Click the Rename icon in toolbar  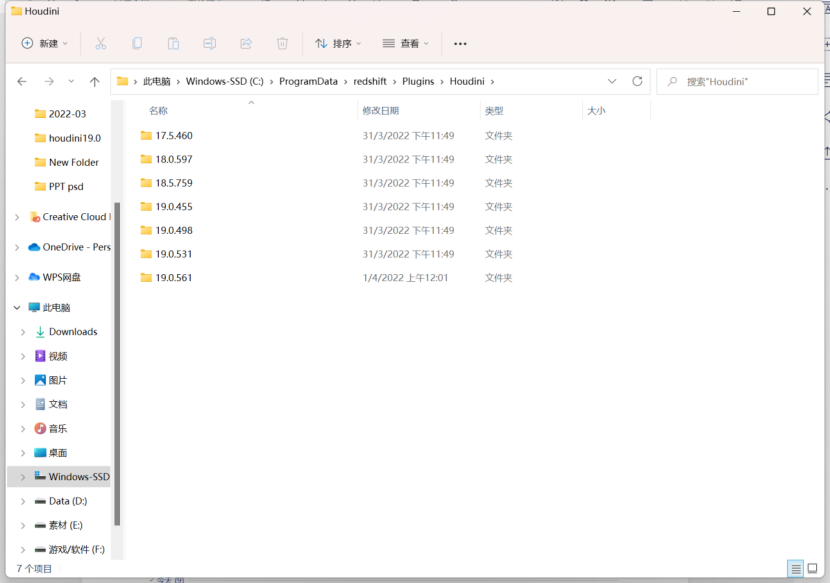click(210, 43)
